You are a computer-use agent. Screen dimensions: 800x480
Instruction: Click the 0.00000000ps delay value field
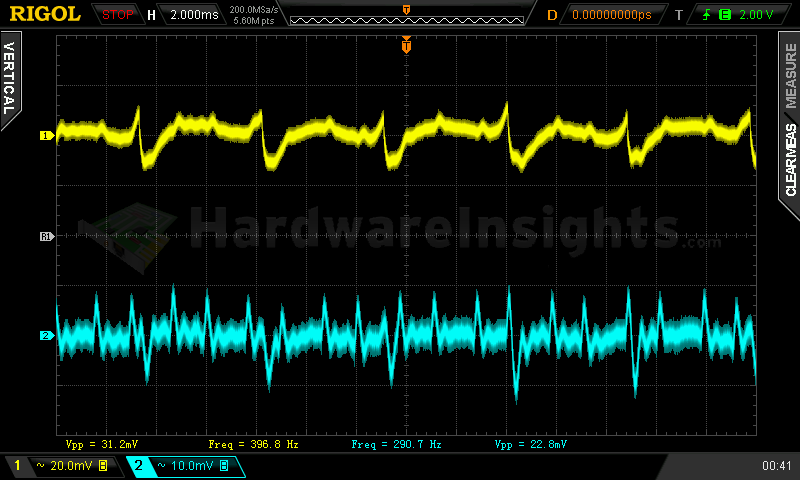pos(611,15)
